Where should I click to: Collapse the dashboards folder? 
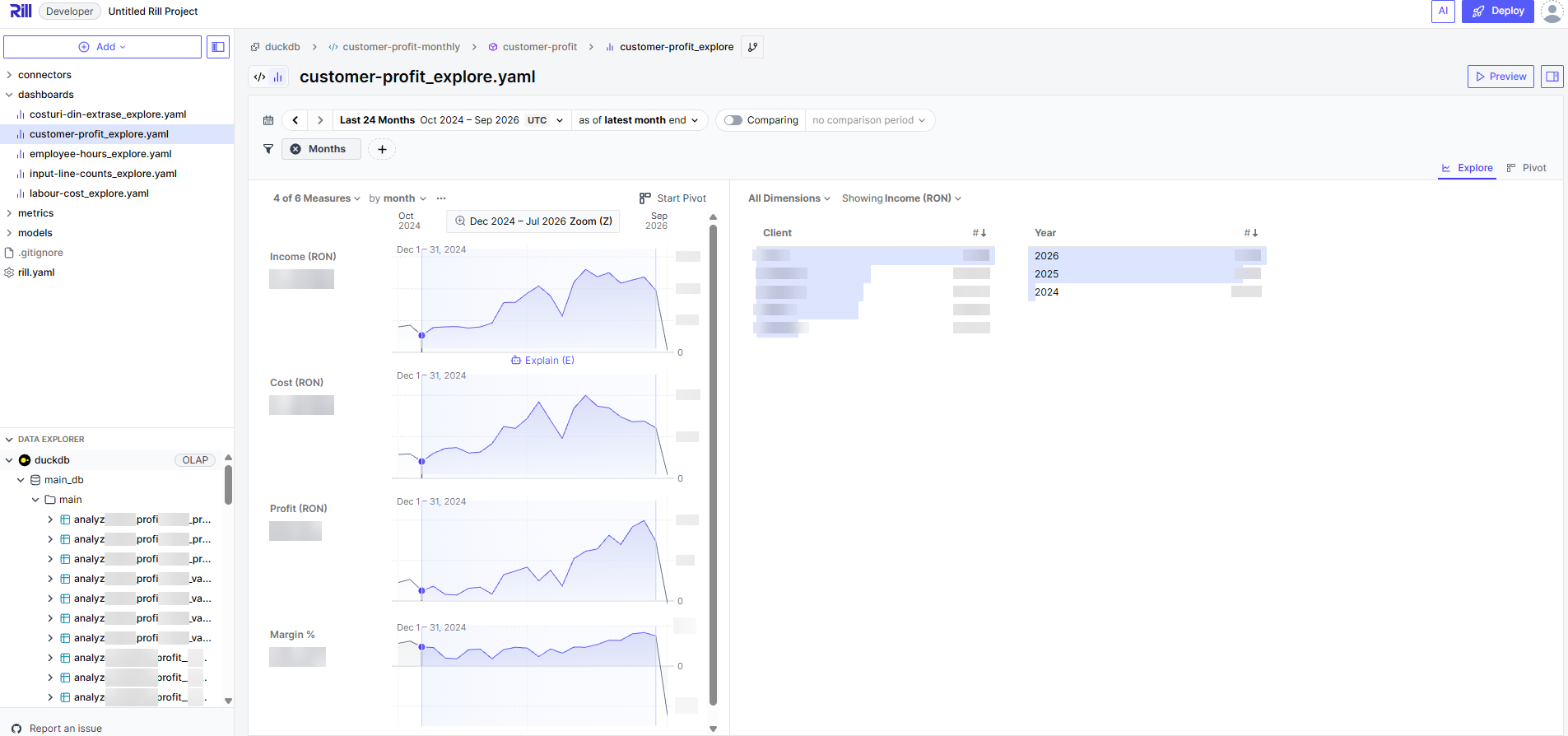tap(9, 95)
